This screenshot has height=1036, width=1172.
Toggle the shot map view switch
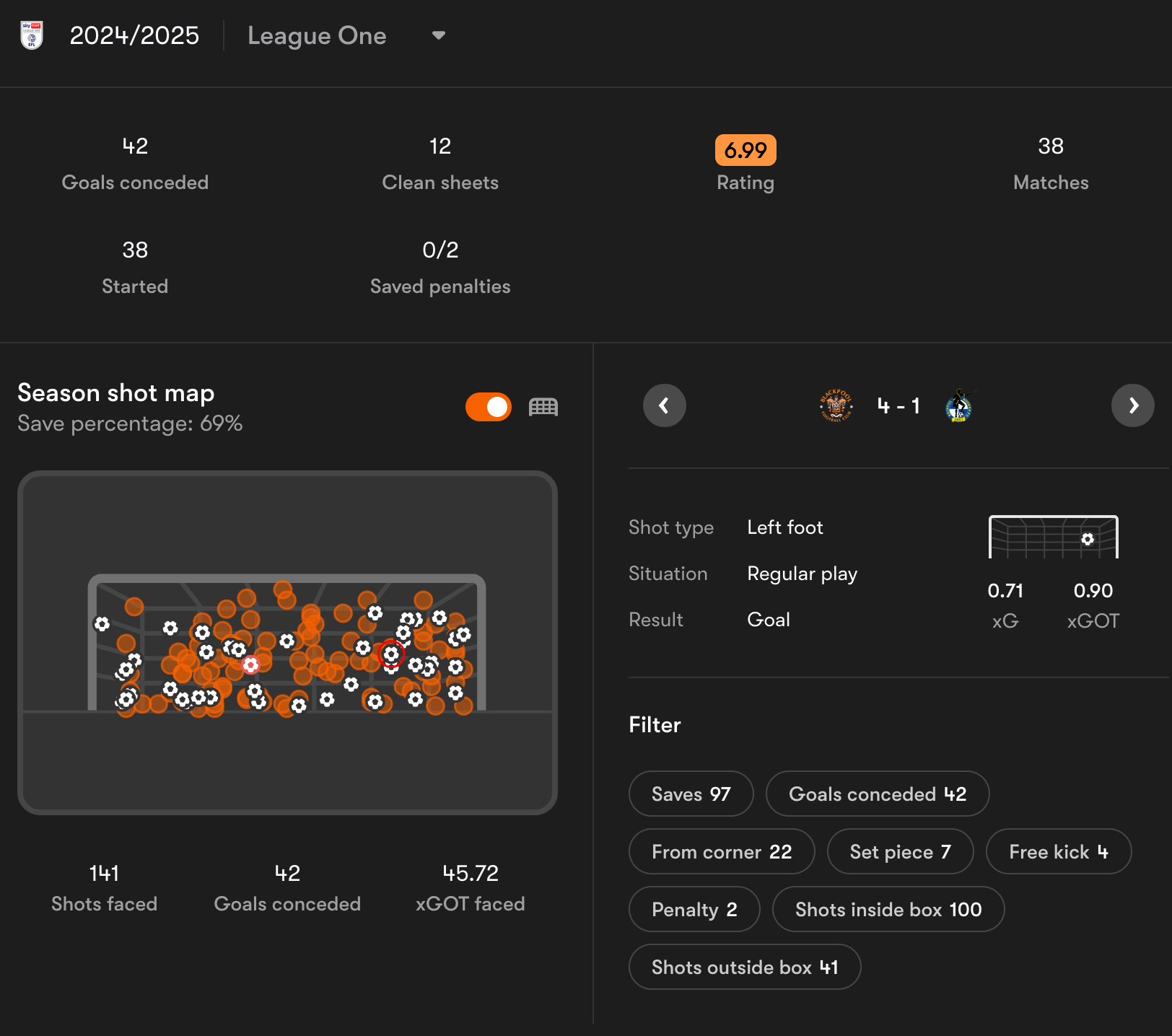point(489,407)
